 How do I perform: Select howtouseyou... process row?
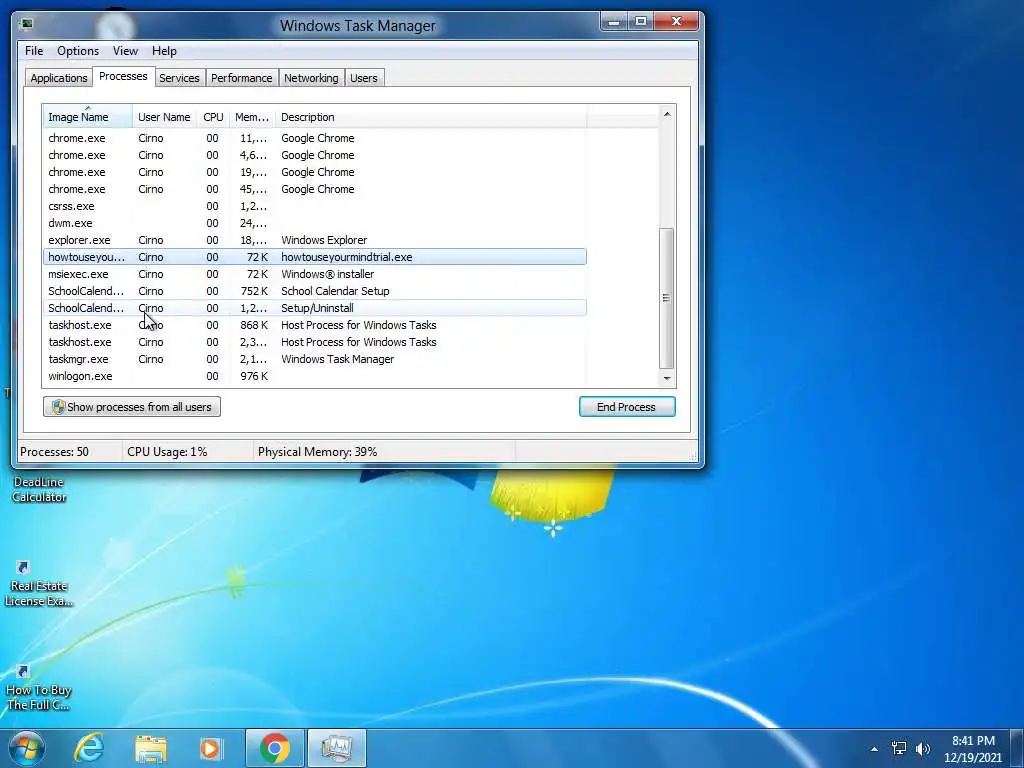(315, 257)
